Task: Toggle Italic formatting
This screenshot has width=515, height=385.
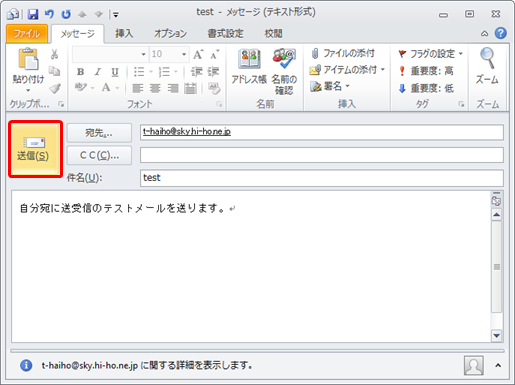Action: tap(98, 72)
